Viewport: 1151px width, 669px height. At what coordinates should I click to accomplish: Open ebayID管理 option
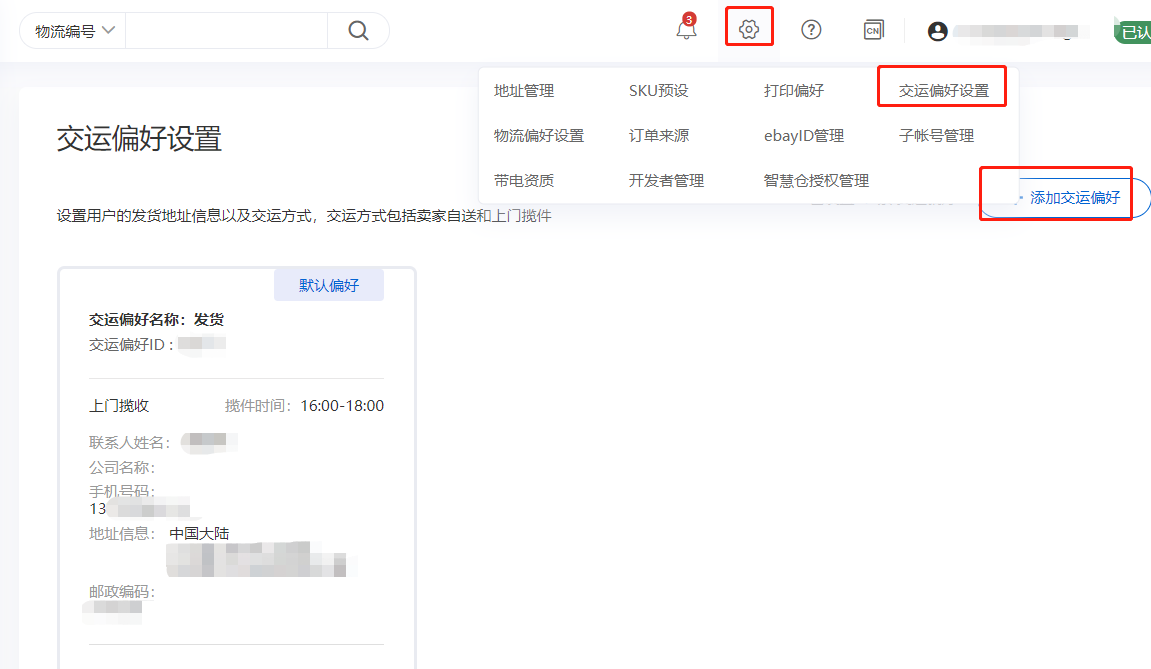click(804, 136)
